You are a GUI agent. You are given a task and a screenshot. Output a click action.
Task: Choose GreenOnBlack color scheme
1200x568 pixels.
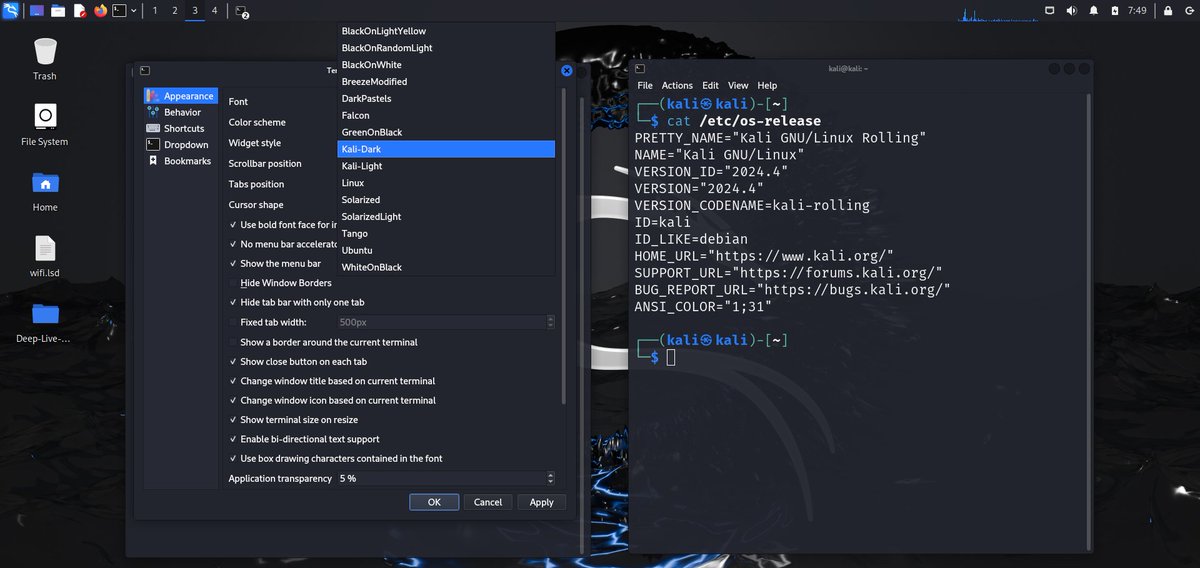(x=446, y=132)
